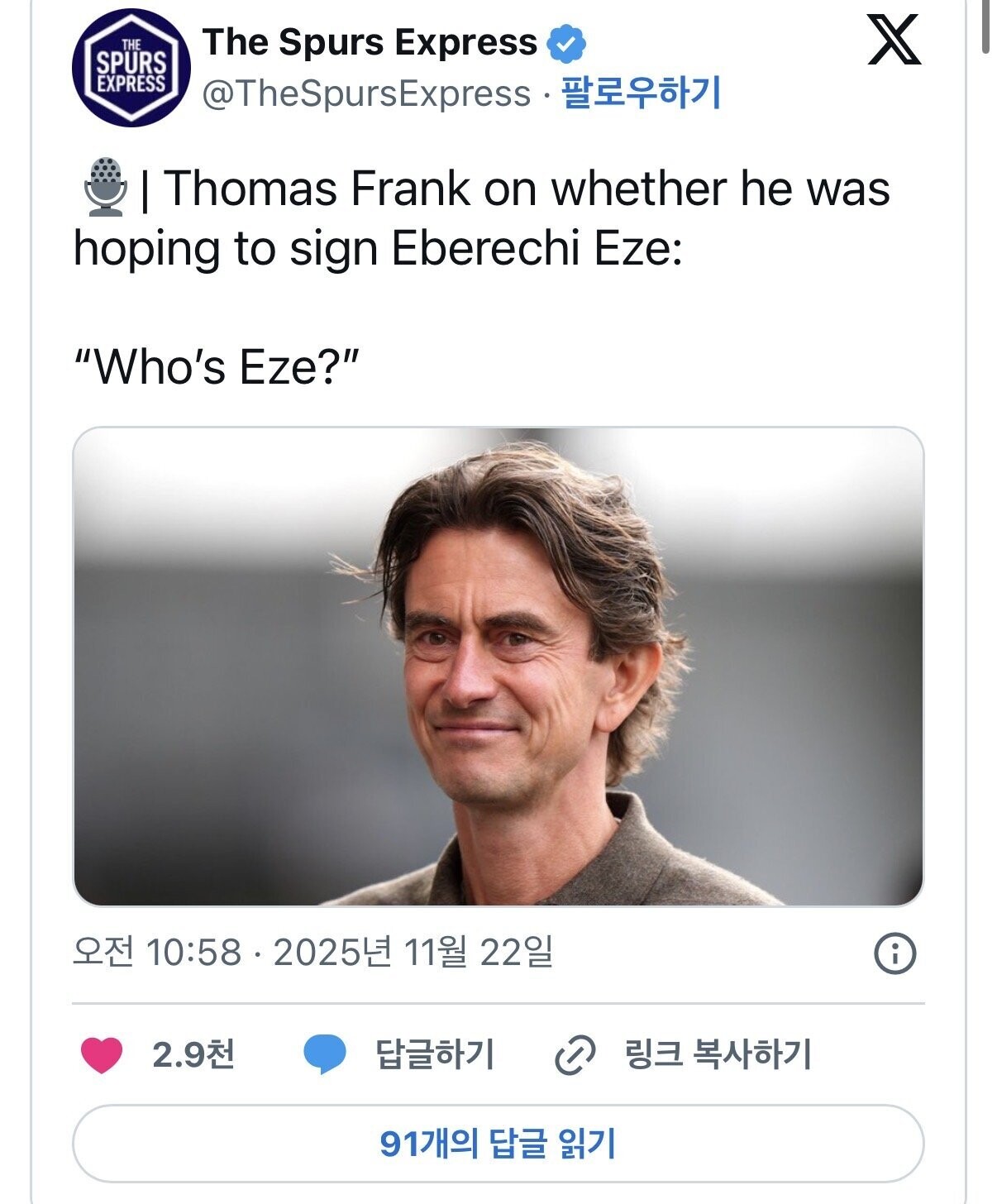Select the "Who's Eze?" quote text
The image size is (997, 1204).
[x=216, y=365]
